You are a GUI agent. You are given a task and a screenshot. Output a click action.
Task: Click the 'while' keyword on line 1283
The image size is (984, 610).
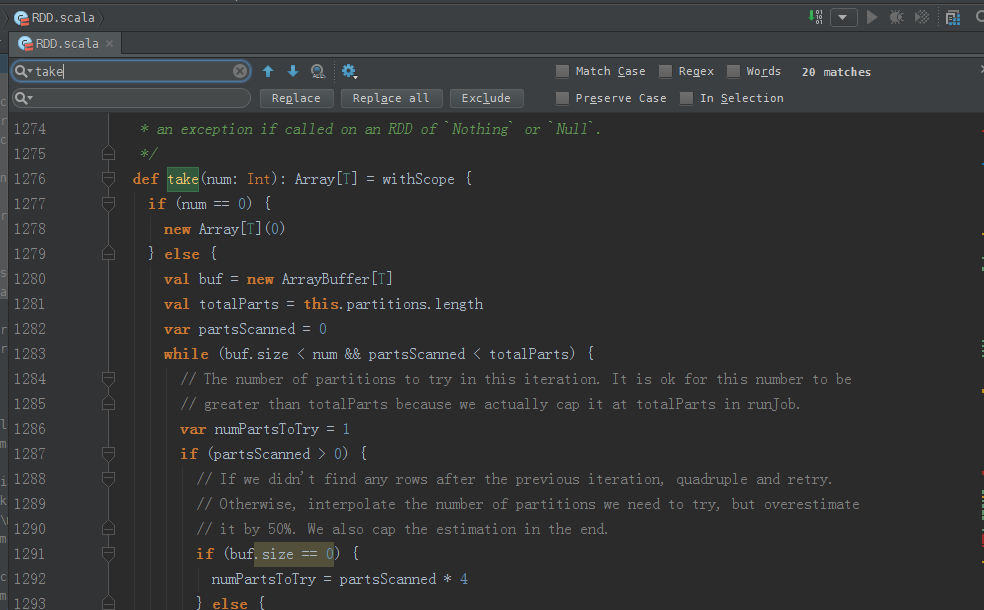186,354
